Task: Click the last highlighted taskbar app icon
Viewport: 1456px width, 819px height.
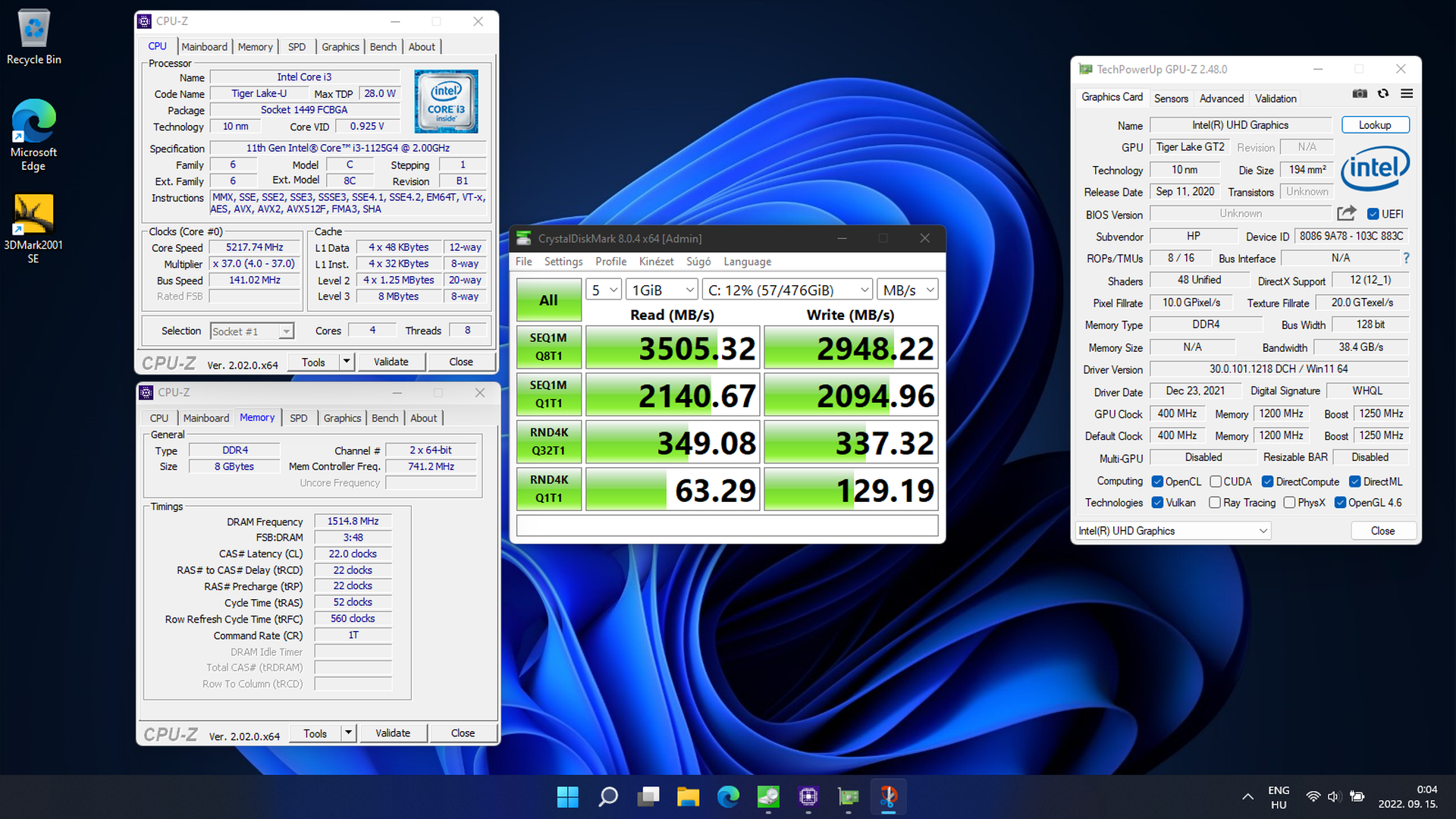Action: tap(889, 797)
